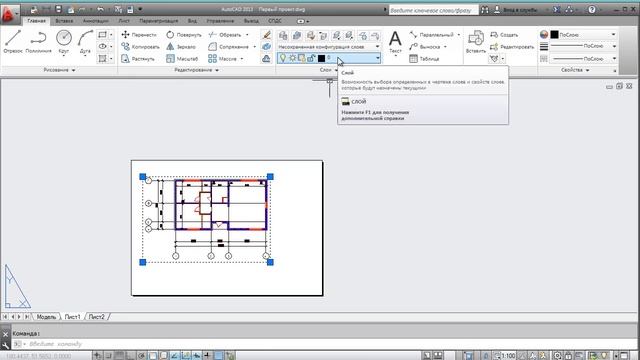
Task: Select the Дуга arc tool
Action: coord(85,42)
